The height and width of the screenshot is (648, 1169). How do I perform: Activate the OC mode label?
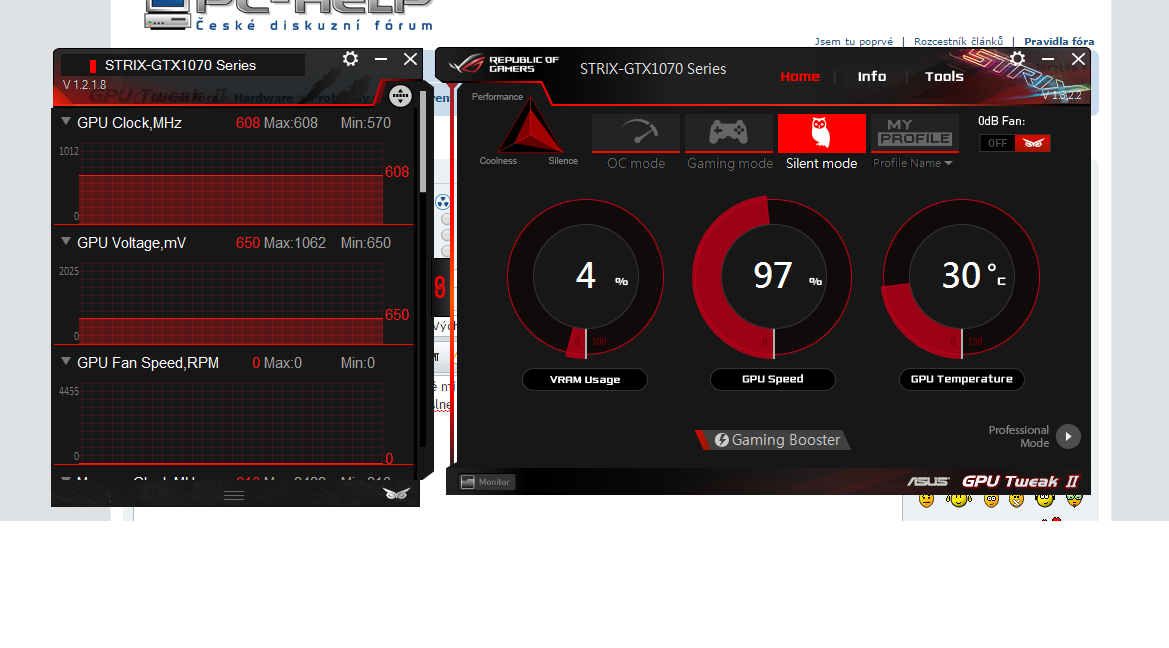(x=636, y=163)
